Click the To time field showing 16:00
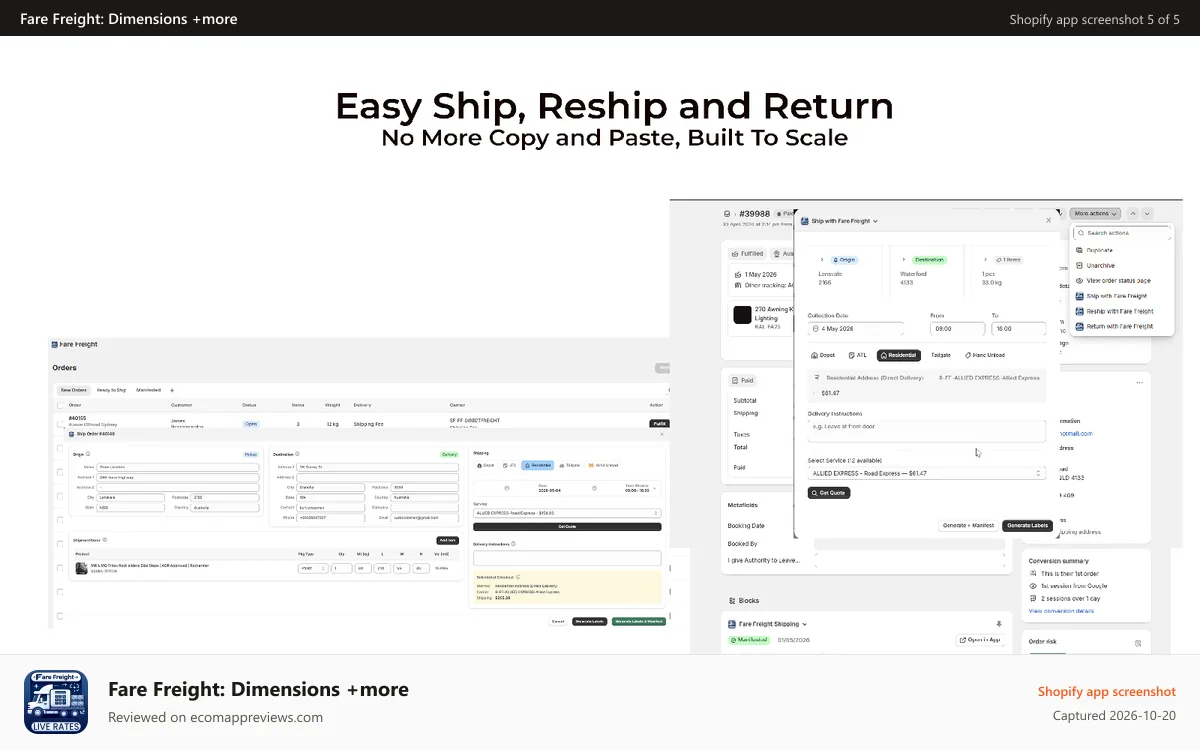The width and height of the screenshot is (1200, 750). [x=1019, y=329]
